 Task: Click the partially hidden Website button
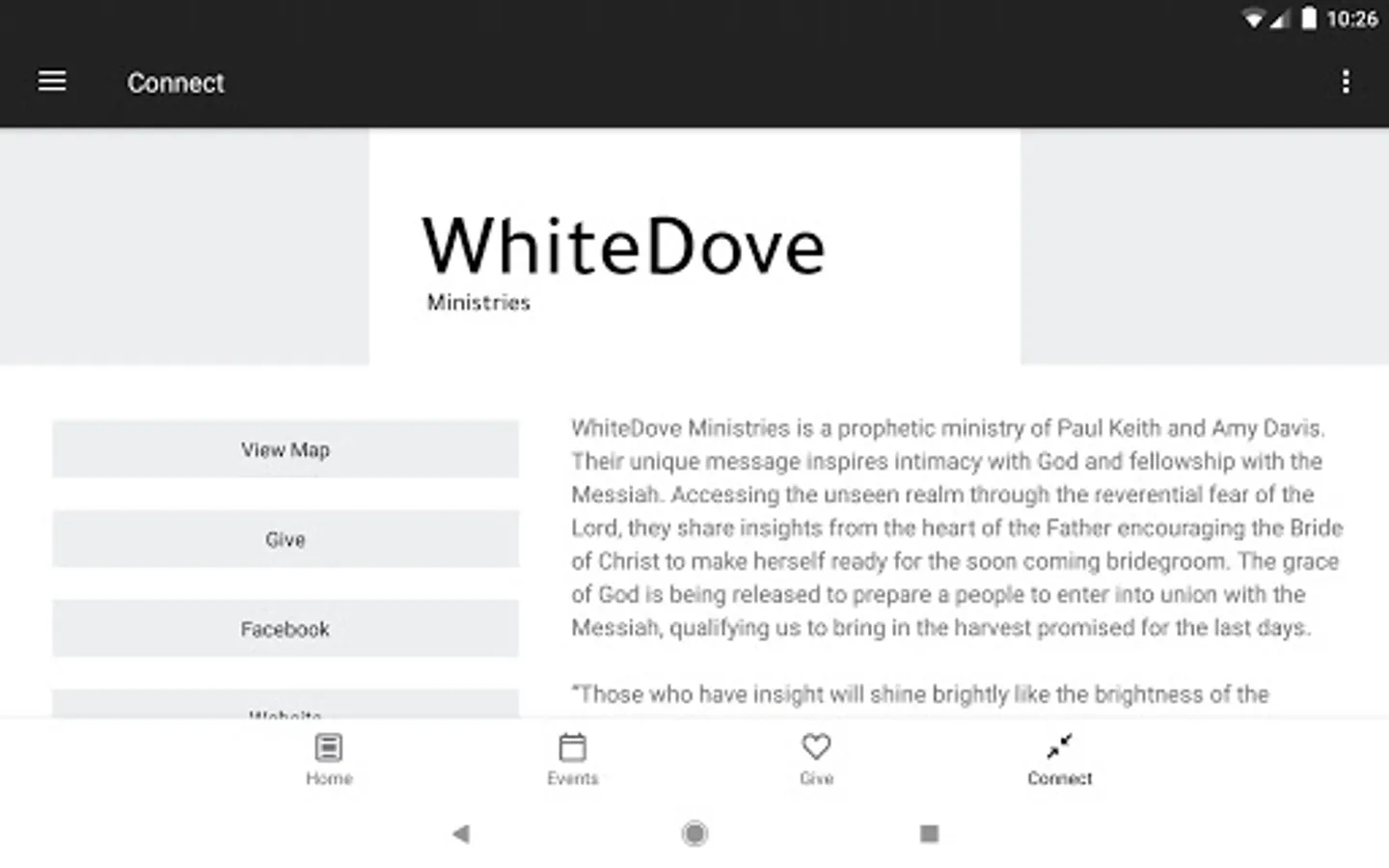pos(286,704)
